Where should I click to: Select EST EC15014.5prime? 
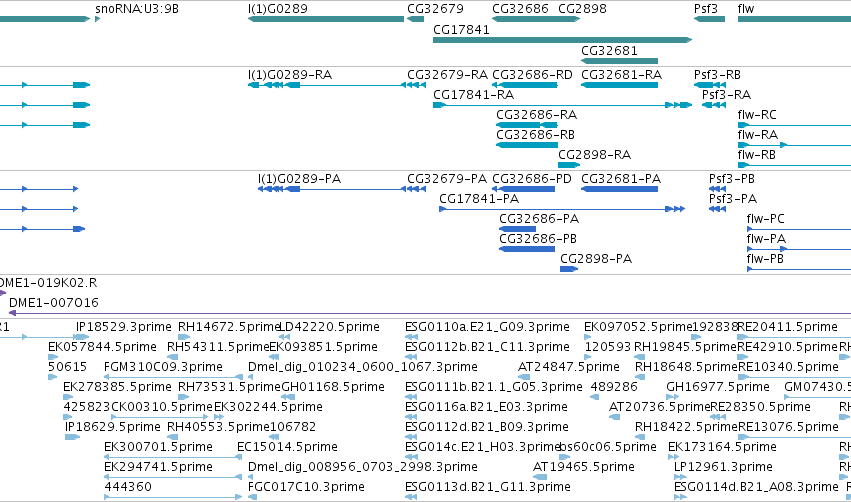[x=287, y=447]
